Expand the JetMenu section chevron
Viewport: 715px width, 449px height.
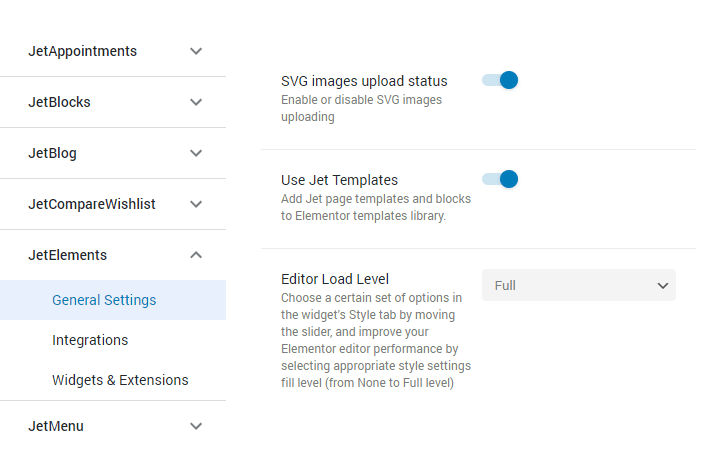196,426
